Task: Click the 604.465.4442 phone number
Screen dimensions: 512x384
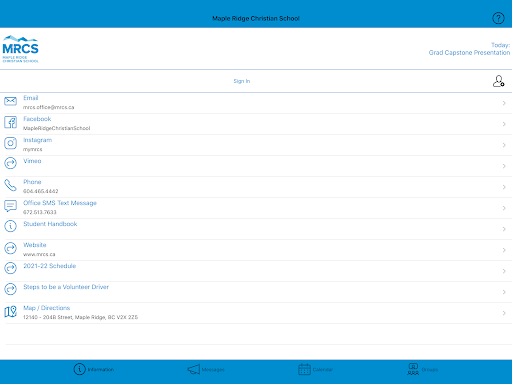Action: pos(40,191)
